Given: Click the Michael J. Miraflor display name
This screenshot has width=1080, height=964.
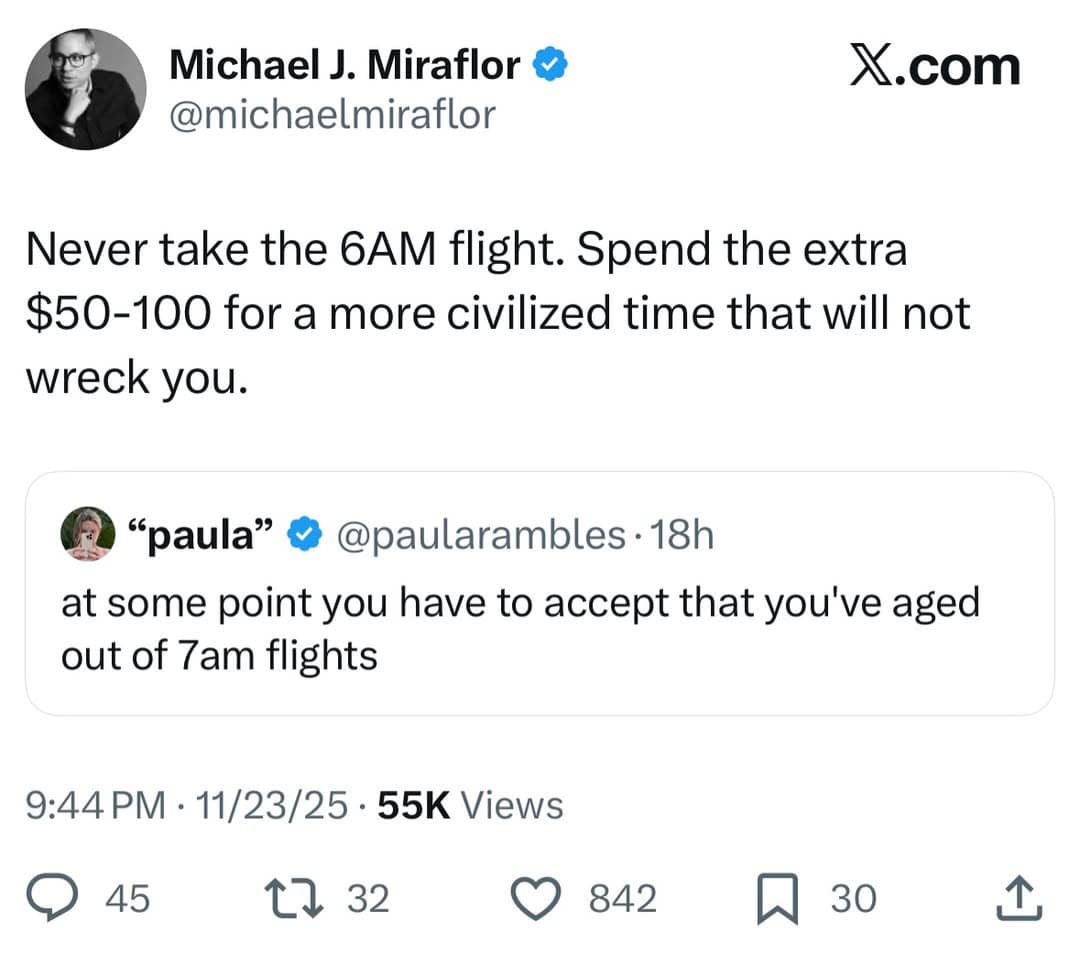Looking at the screenshot, I should coord(344,65).
